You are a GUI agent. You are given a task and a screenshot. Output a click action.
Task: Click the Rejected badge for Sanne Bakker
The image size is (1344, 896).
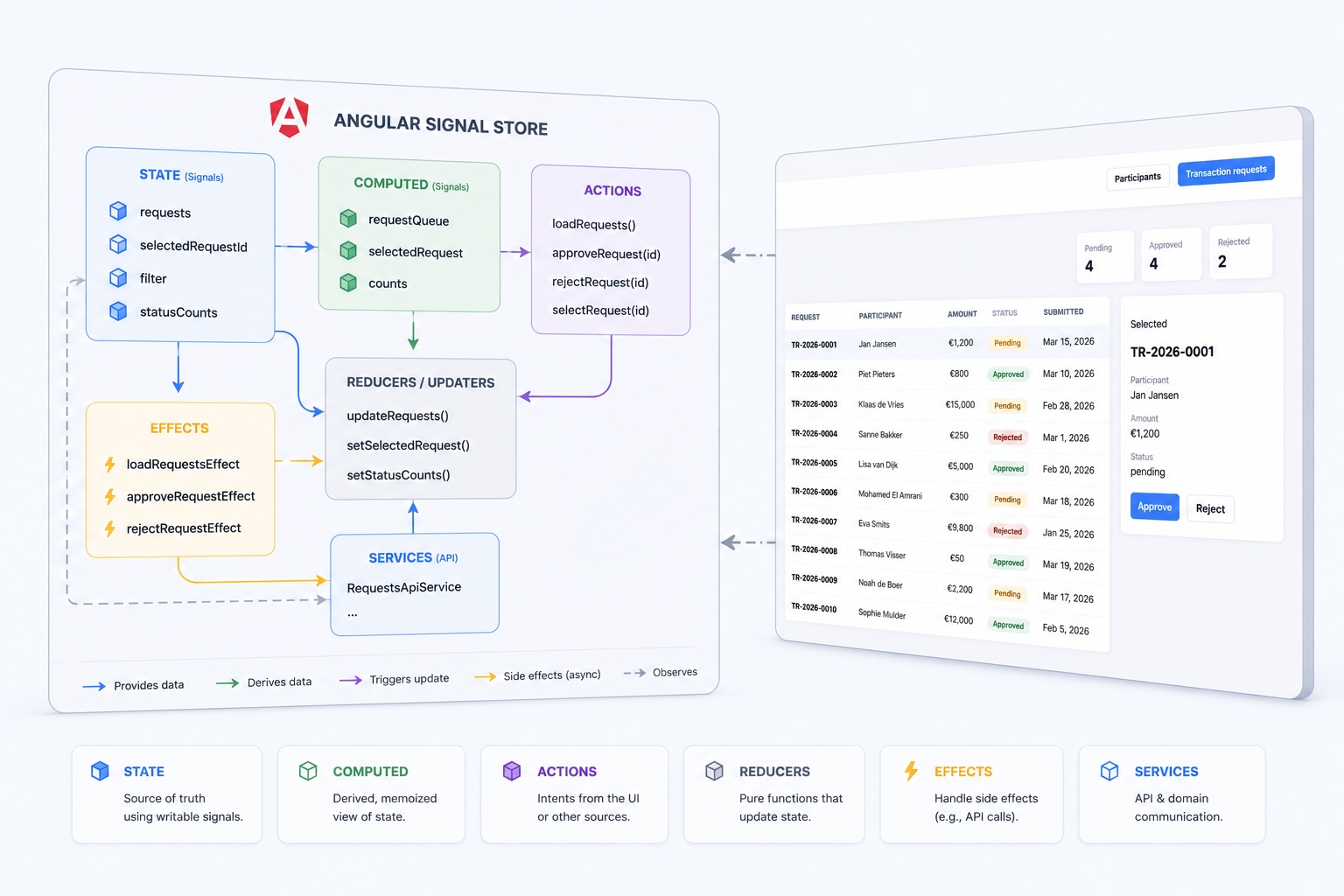(x=1007, y=437)
